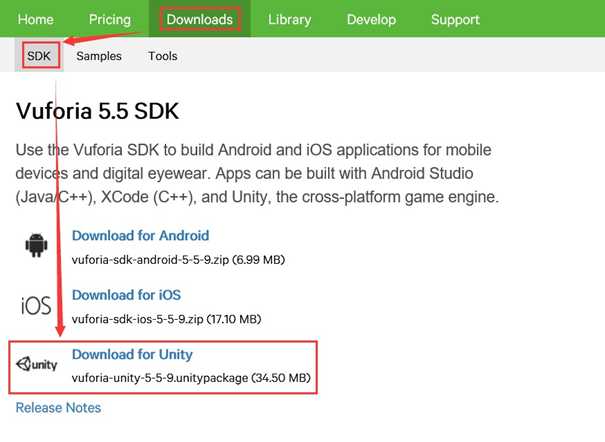Click the Unity logo icon
This screenshot has height=442, width=605.
tap(37, 364)
